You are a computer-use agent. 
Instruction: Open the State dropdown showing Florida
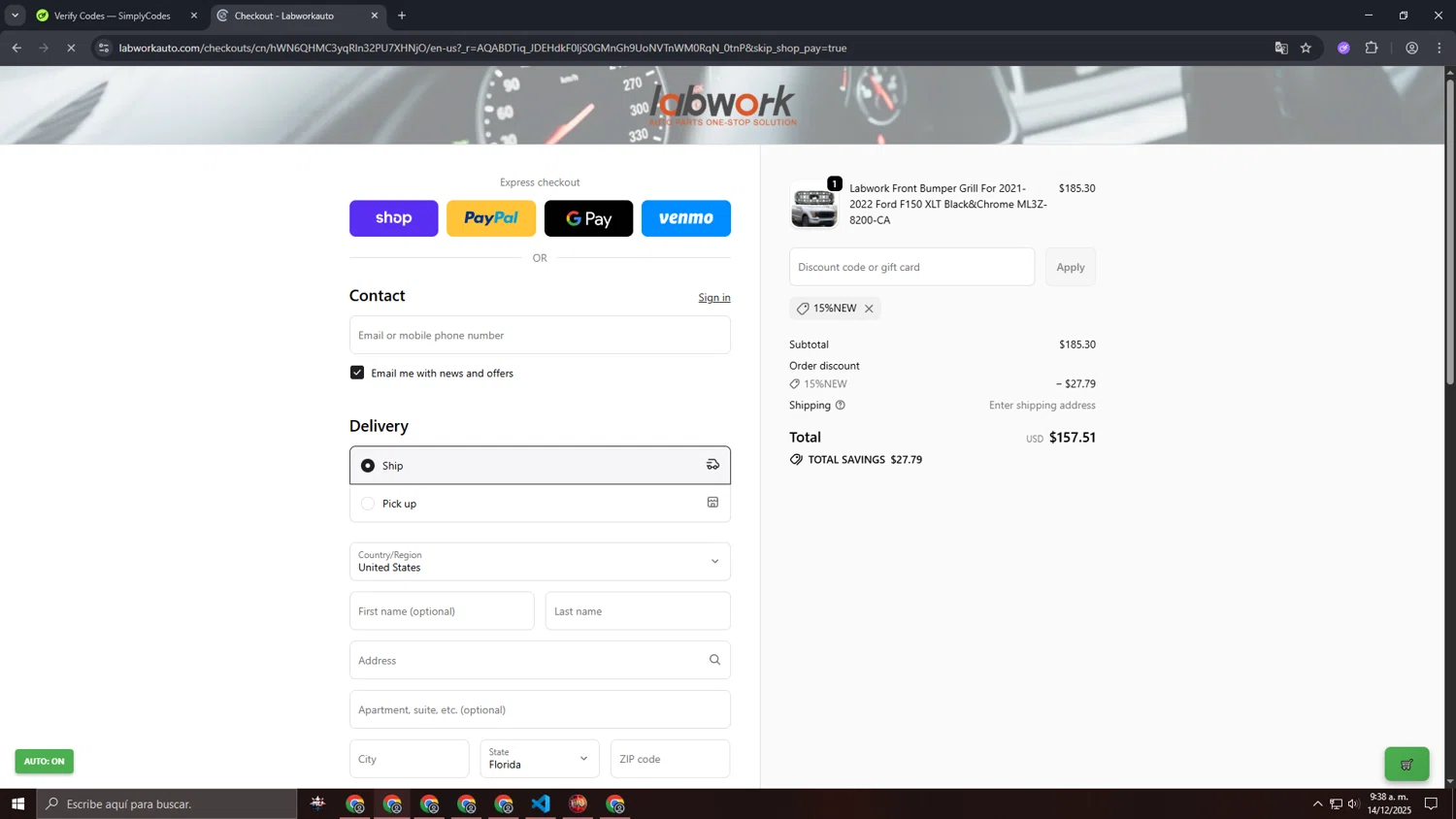tap(540, 759)
